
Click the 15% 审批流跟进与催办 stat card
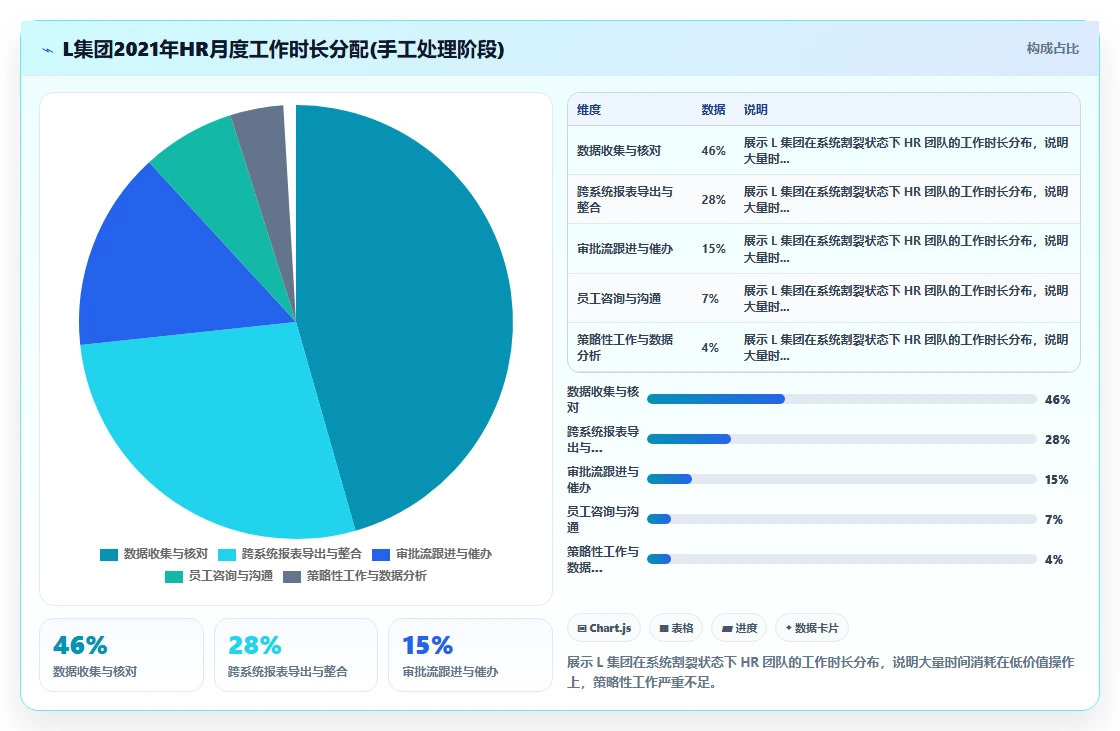(470, 655)
